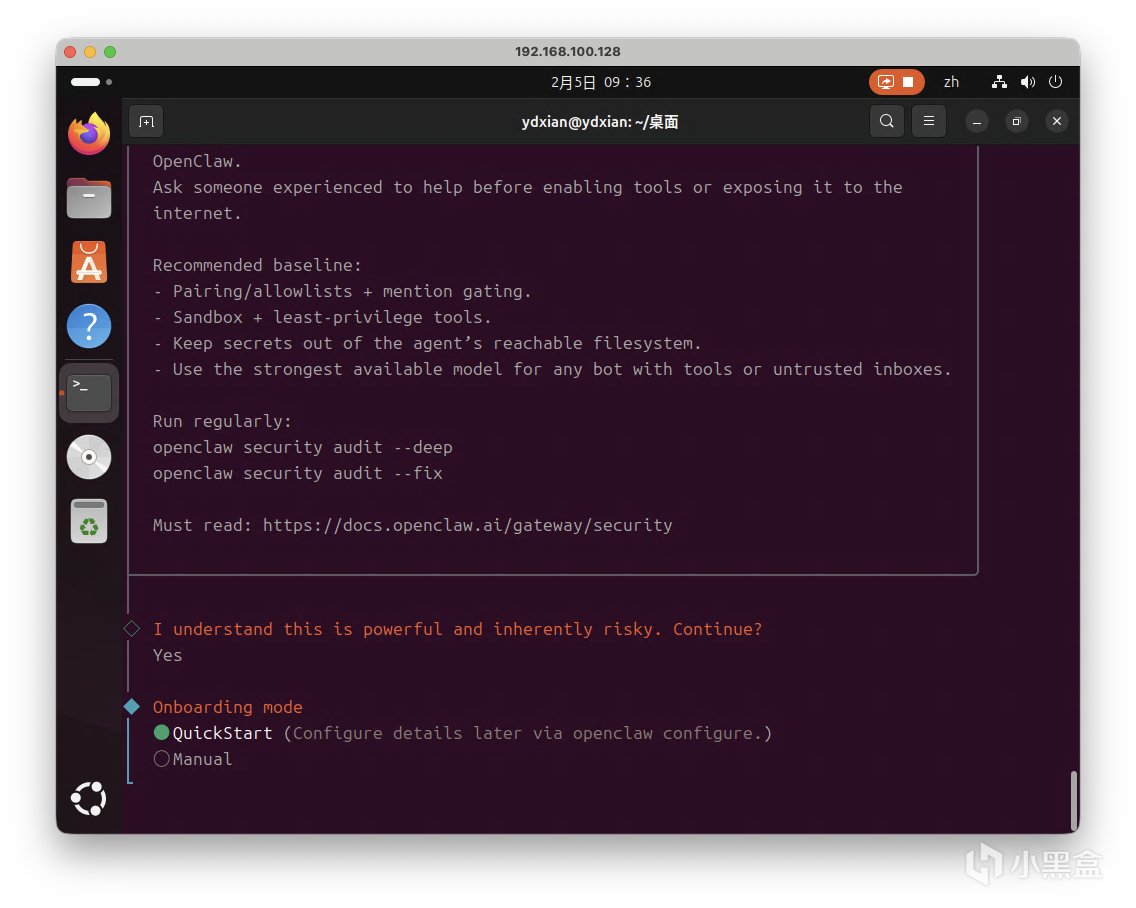This screenshot has width=1136, height=908.
Task: Launch Firefox from the dock
Action: click(89, 133)
